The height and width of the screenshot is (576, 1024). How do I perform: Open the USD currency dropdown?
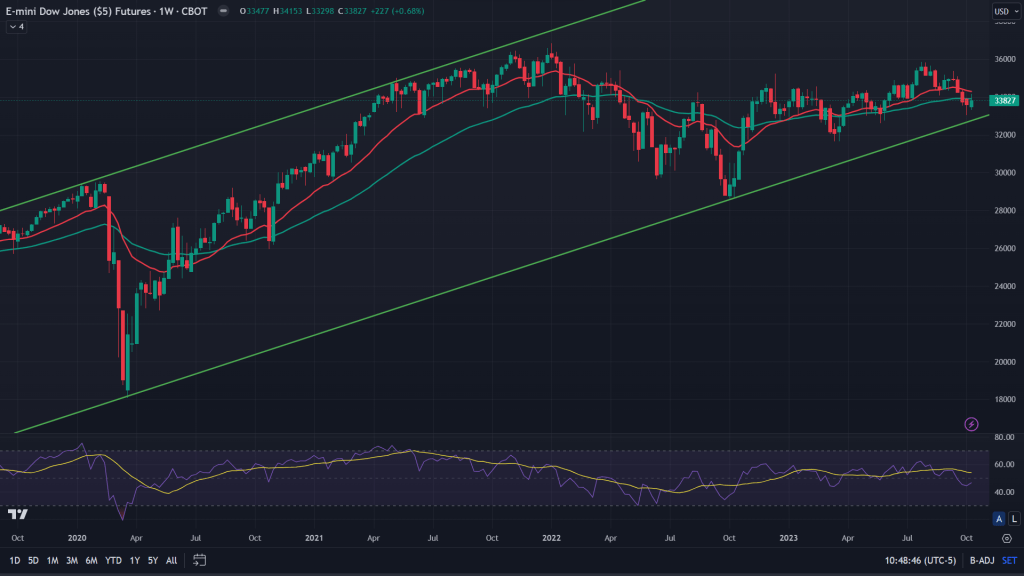pos(1004,12)
